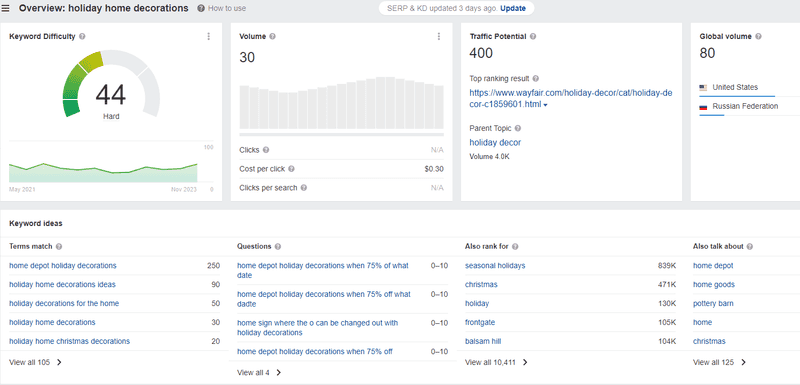800x385 pixels.
Task: Open the hamburger menu icon
Action: (6, 9)
